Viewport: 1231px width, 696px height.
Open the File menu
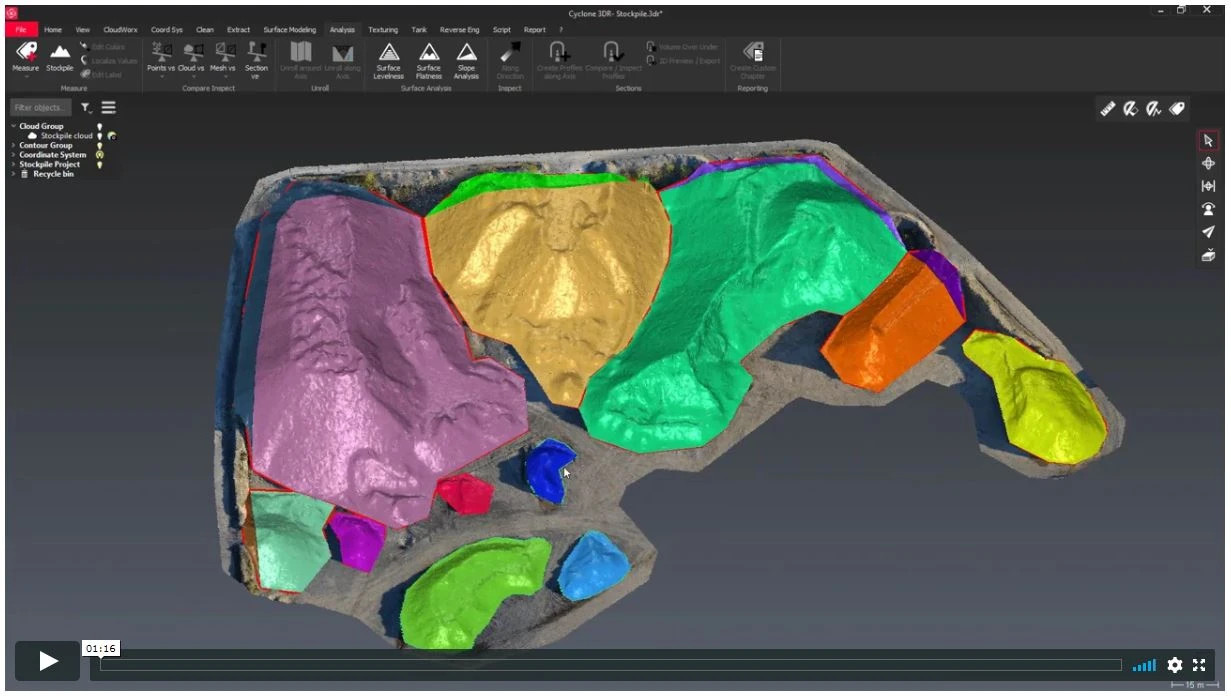[21, 30]
